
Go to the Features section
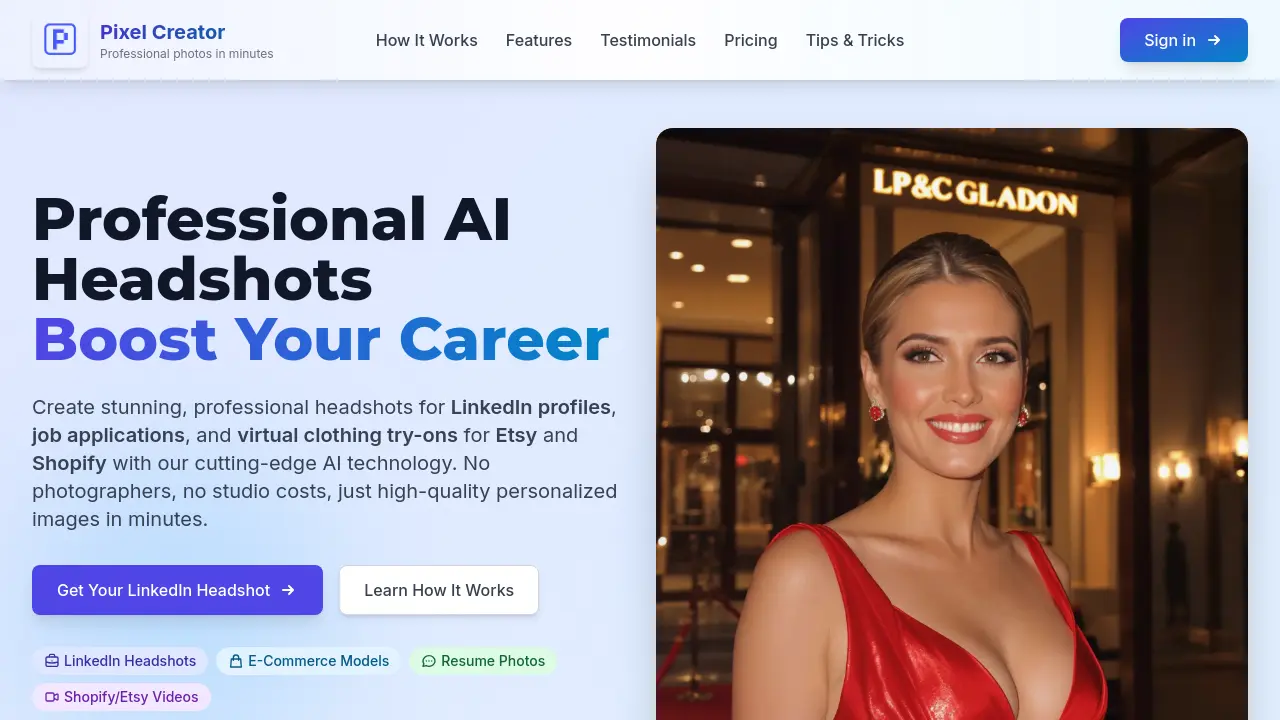coord(539,40)
